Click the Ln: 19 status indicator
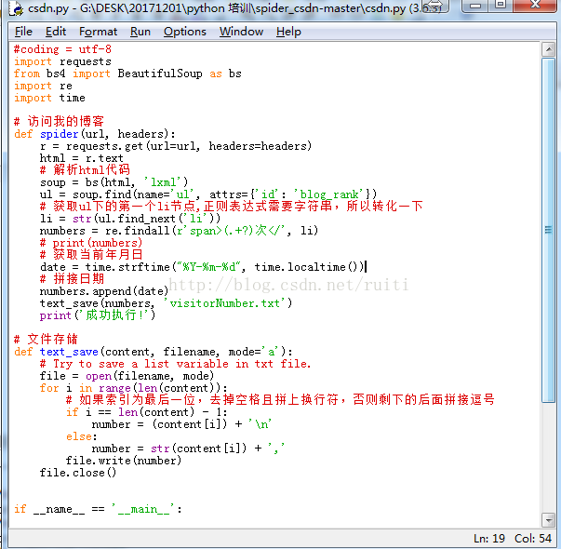This screenshot has width=561, height=549. click(489, 538)
